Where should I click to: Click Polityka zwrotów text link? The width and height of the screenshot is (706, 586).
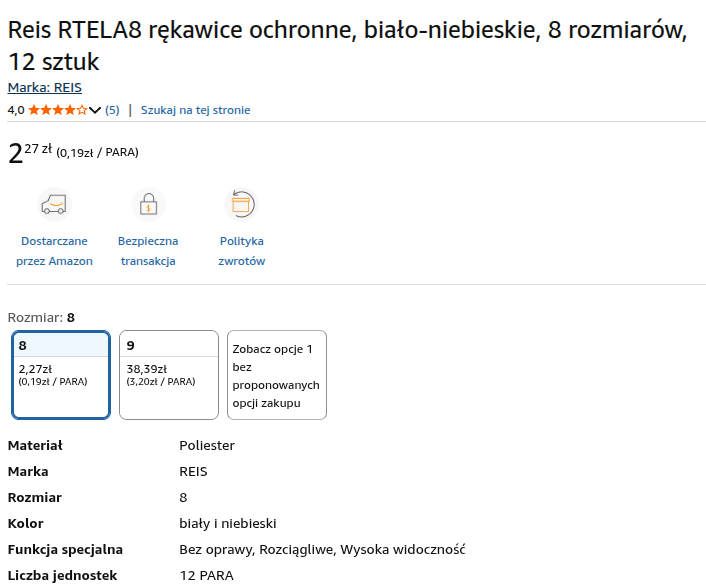click(241, 251)
